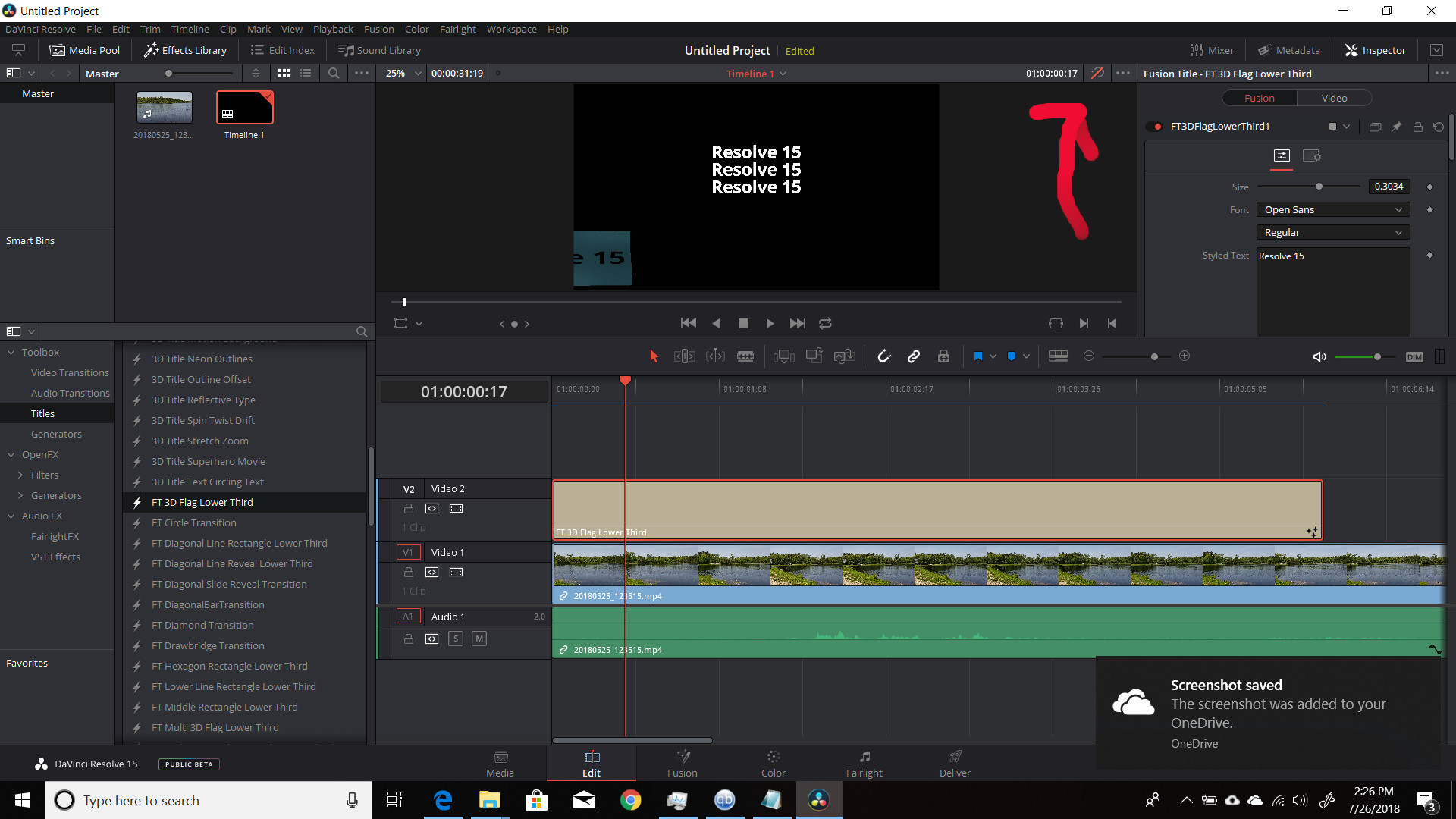Viewport: 1456px width, 819px height.
Task: Switch to the Deliver page
Action: 955,764
